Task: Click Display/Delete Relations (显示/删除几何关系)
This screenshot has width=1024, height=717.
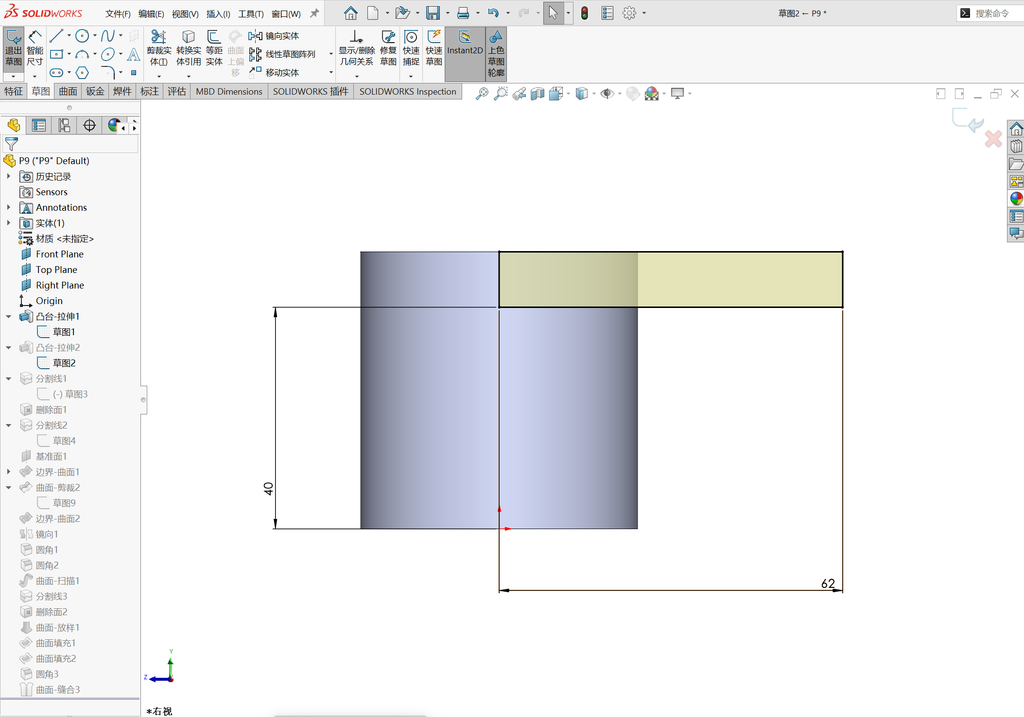Action: pyautogui.click(x=356, y=48)
